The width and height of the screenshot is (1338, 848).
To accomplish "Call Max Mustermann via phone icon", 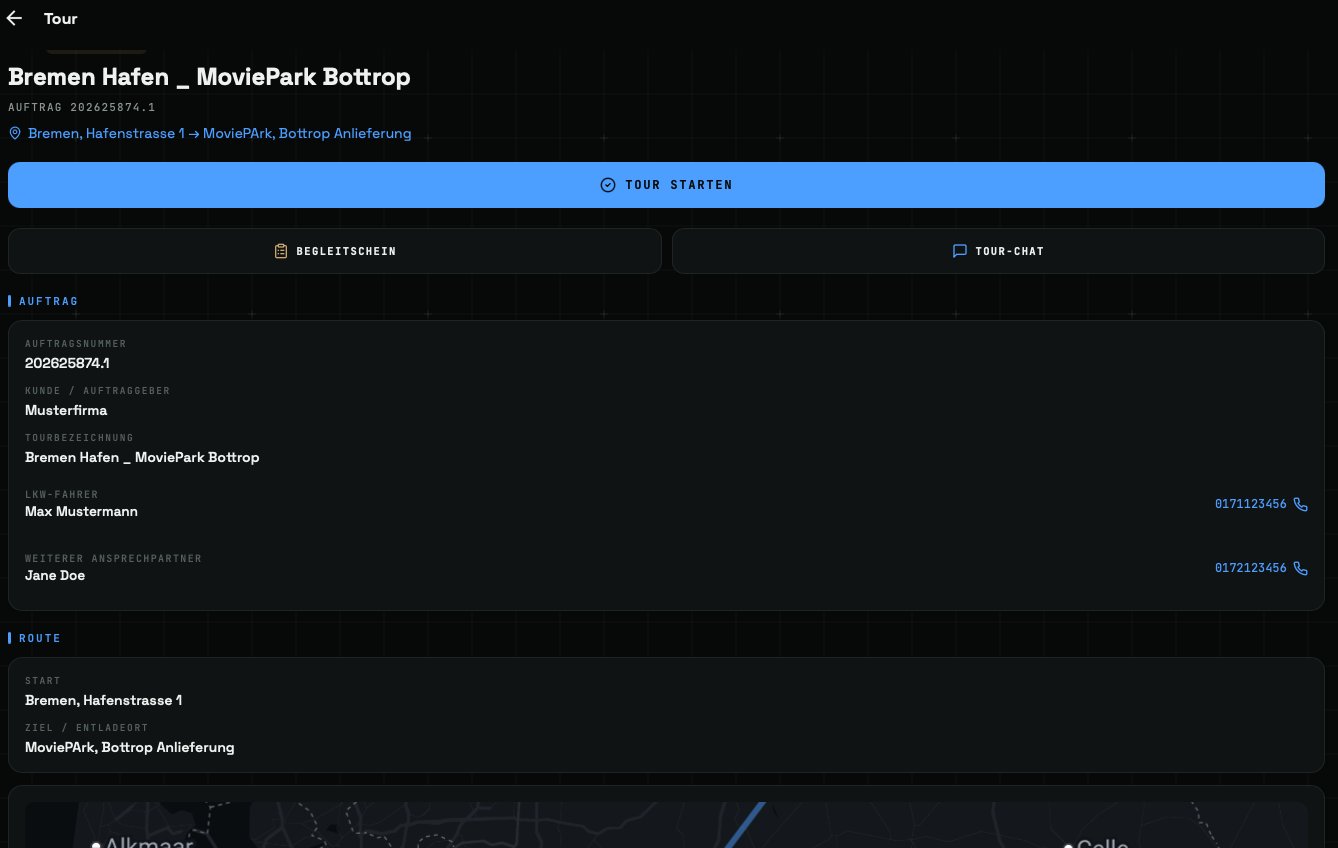I will tap(1300, 504).
